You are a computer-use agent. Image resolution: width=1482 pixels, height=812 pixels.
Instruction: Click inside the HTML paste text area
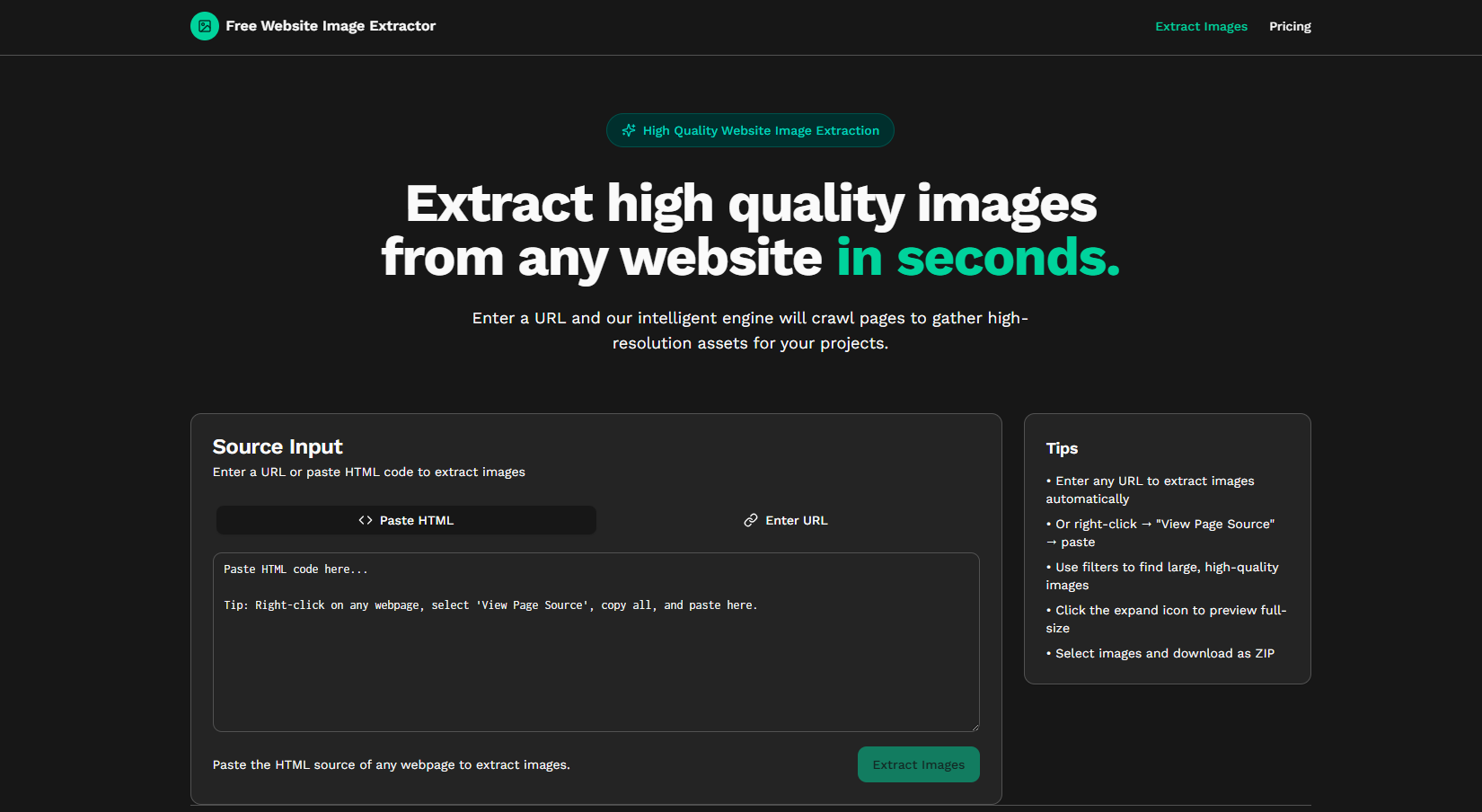[595, 641]
